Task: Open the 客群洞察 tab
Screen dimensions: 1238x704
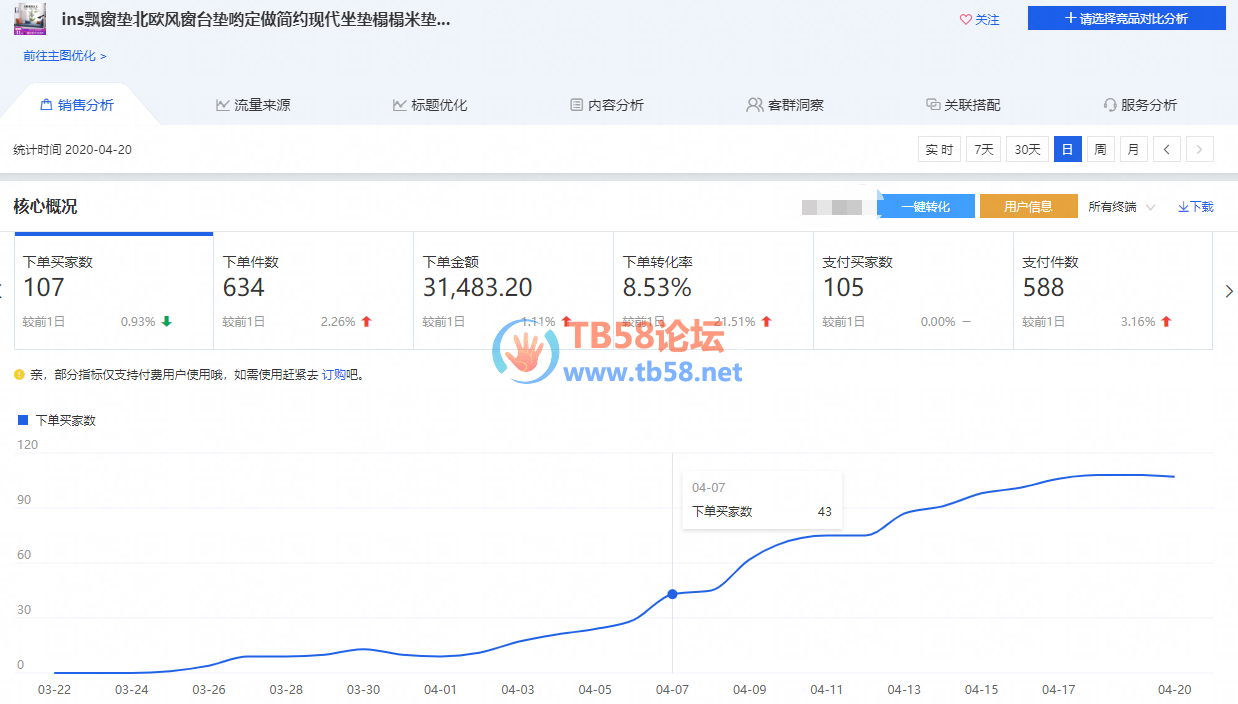Action: click(x=785, y=105)
